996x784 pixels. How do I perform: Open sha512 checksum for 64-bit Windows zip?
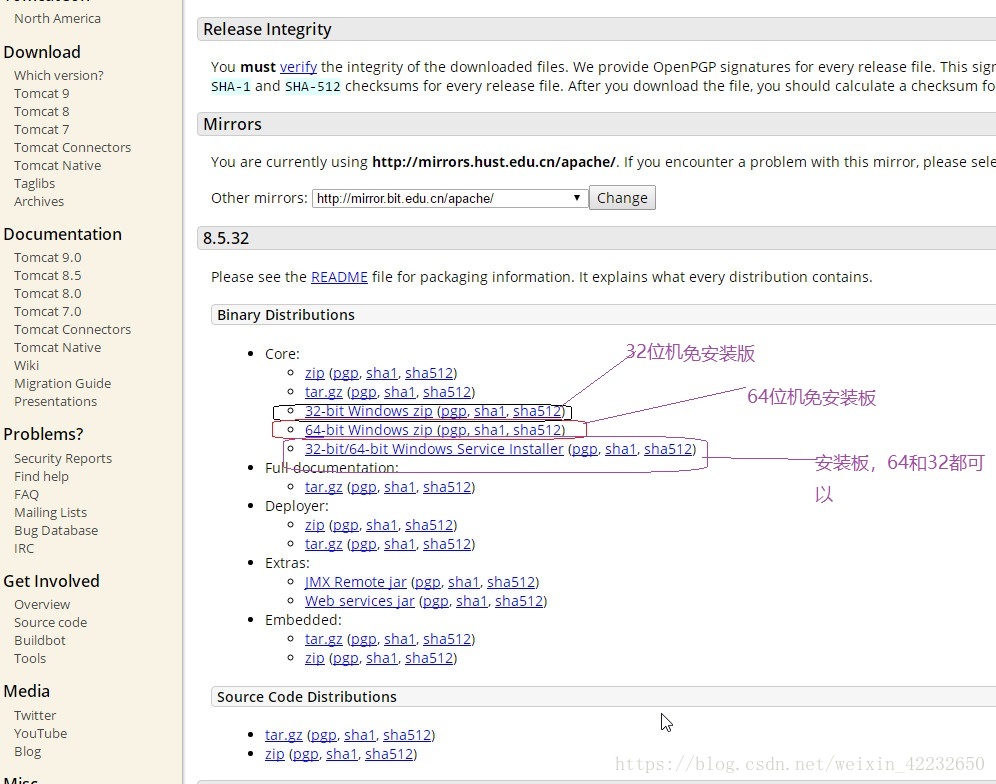coord(537,430)
